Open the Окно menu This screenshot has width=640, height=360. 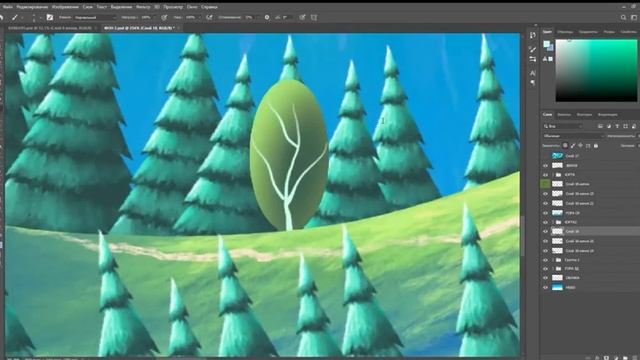point(192,7)
